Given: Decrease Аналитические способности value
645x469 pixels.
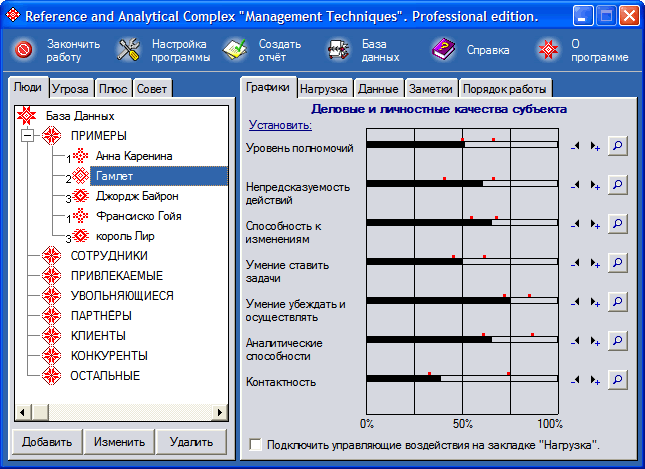Looking at the screenshot, I should pyautogui.click(x=575, y=341).
